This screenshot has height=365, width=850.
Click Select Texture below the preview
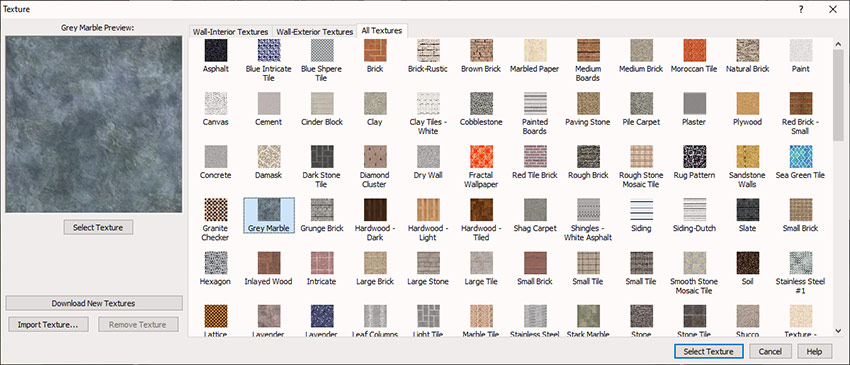98,228
